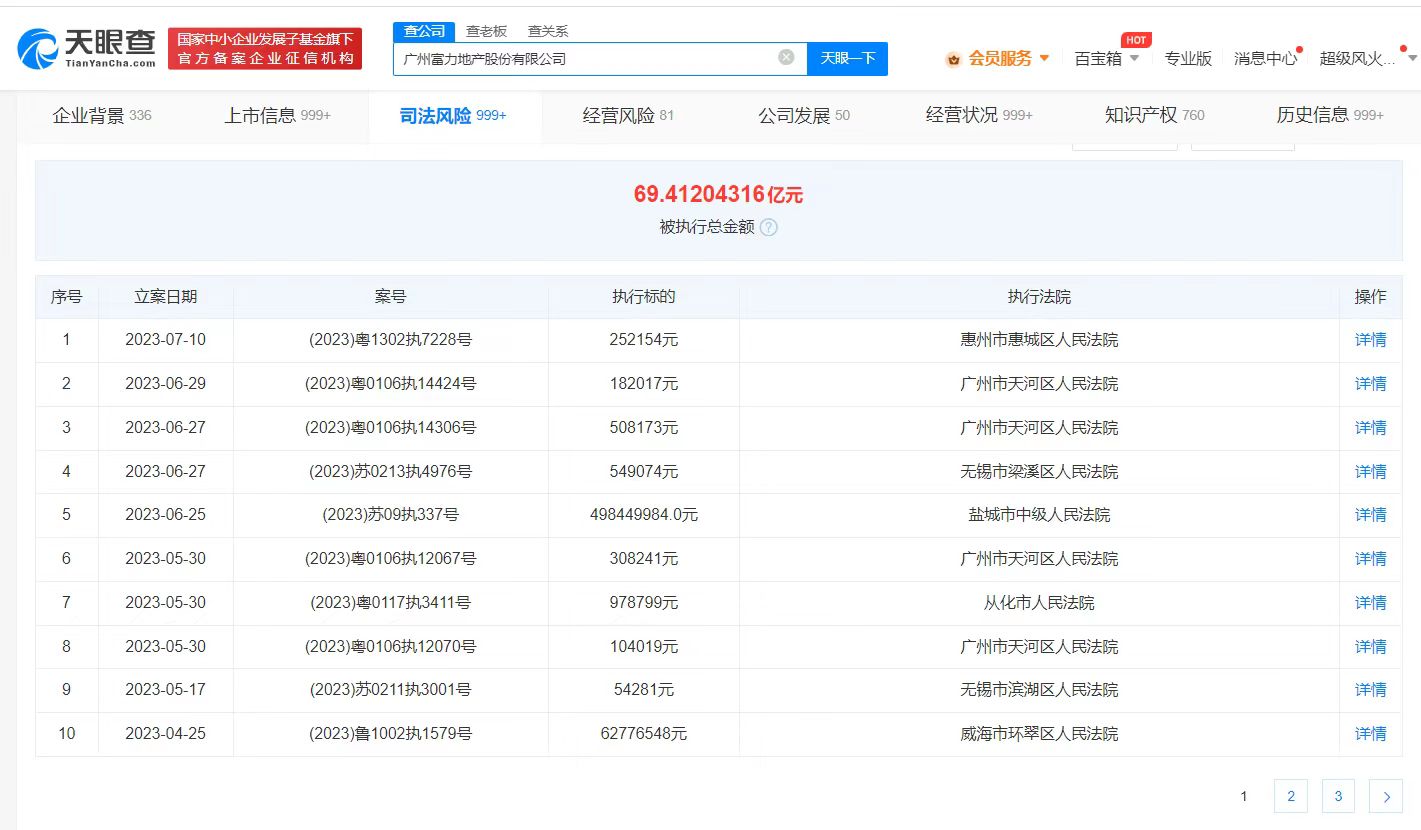Click the amount 54281元
Viewport: 1421px width, 830px height.
[644, 690]
